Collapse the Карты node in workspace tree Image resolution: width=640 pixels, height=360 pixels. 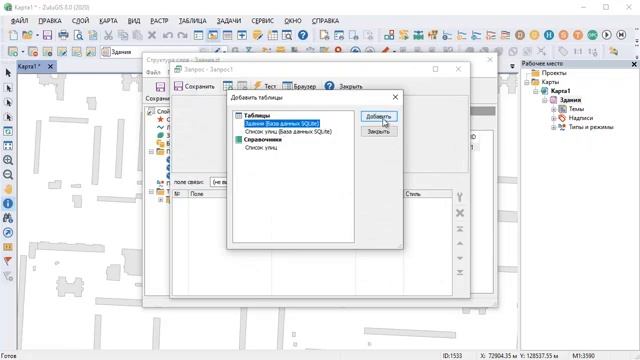click(527, 82)
